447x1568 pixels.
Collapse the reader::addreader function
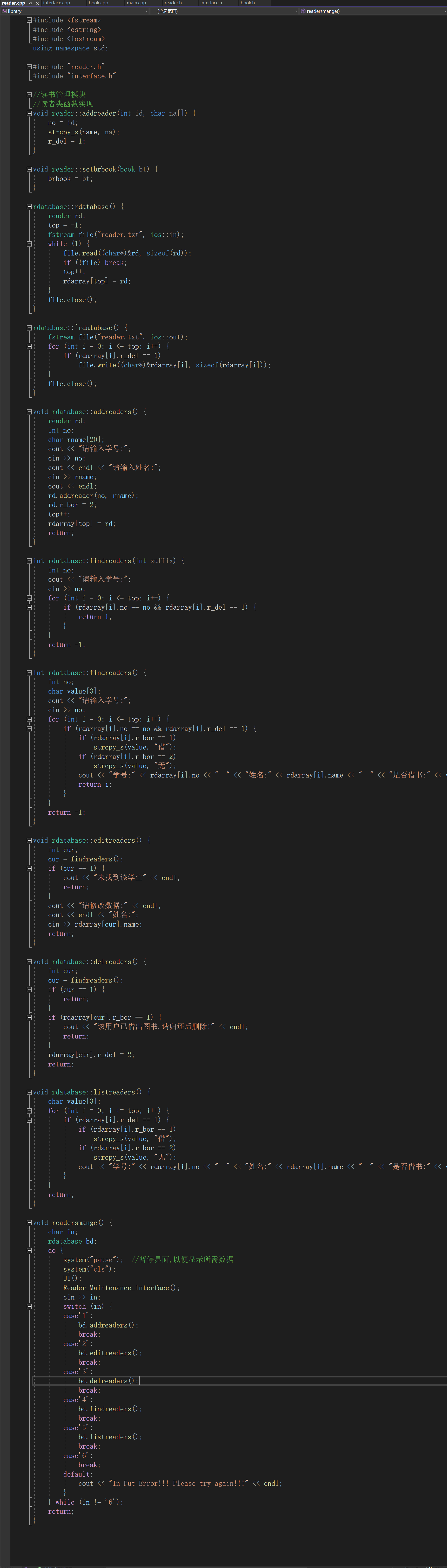point(29,113)
